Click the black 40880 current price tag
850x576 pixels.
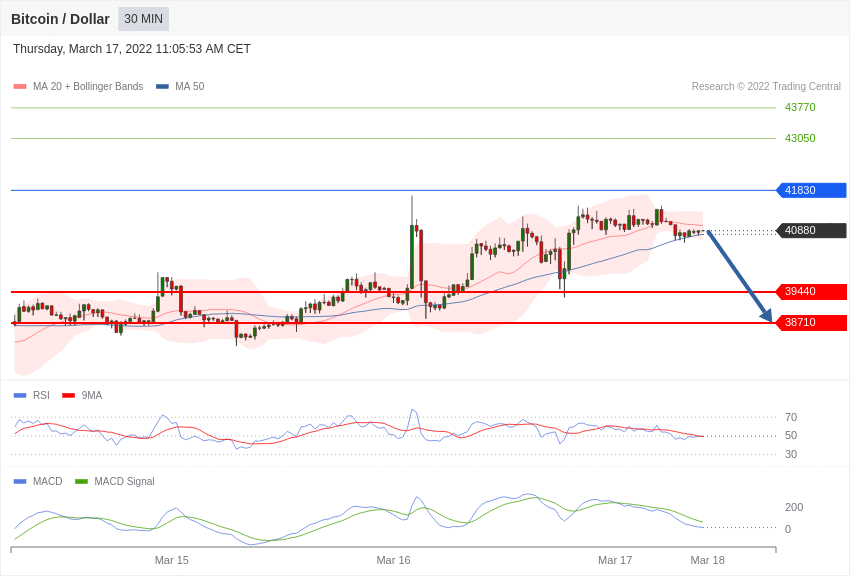[812, 230]
